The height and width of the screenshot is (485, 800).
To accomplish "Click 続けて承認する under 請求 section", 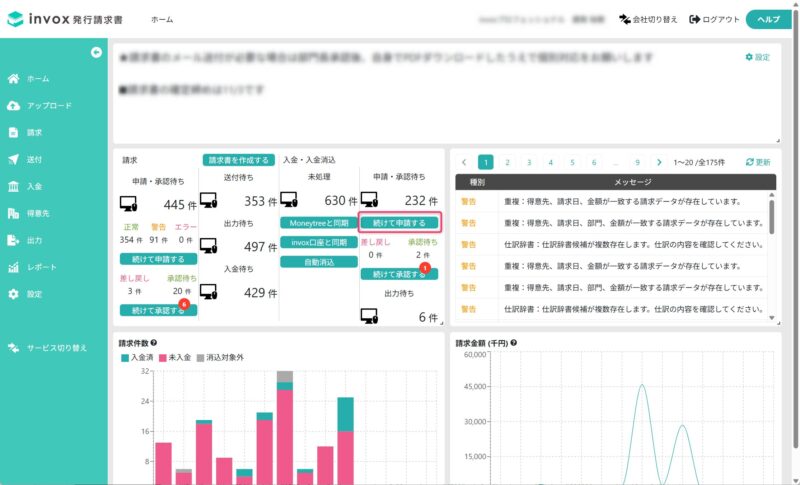I will pos(158,310).
